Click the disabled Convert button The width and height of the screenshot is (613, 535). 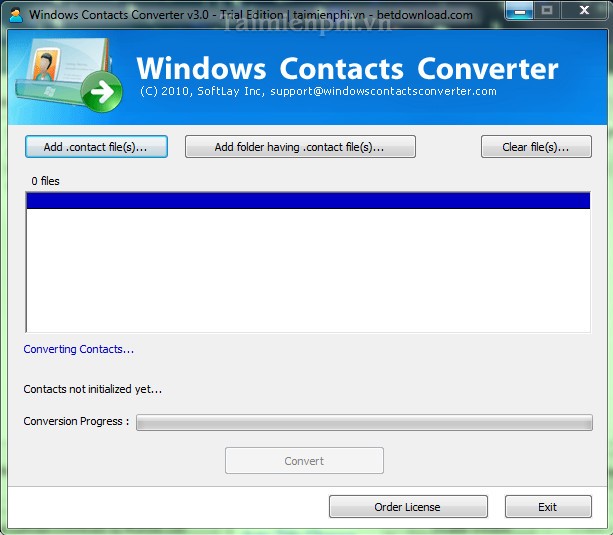304,461
